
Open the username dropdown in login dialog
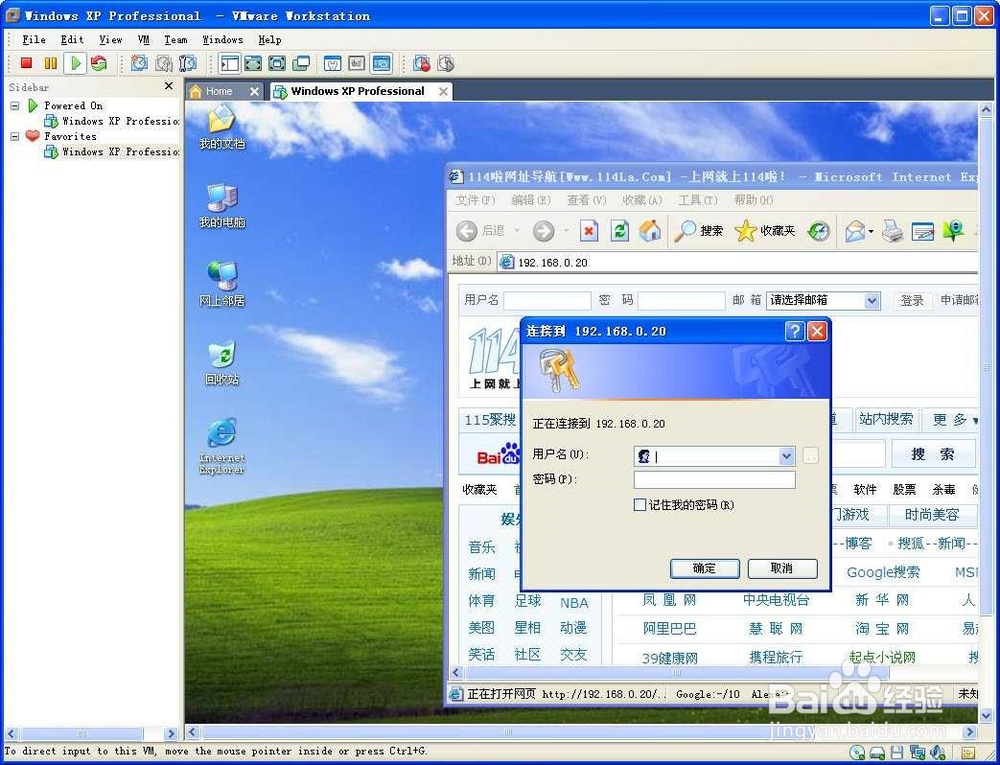click(786, 456)
